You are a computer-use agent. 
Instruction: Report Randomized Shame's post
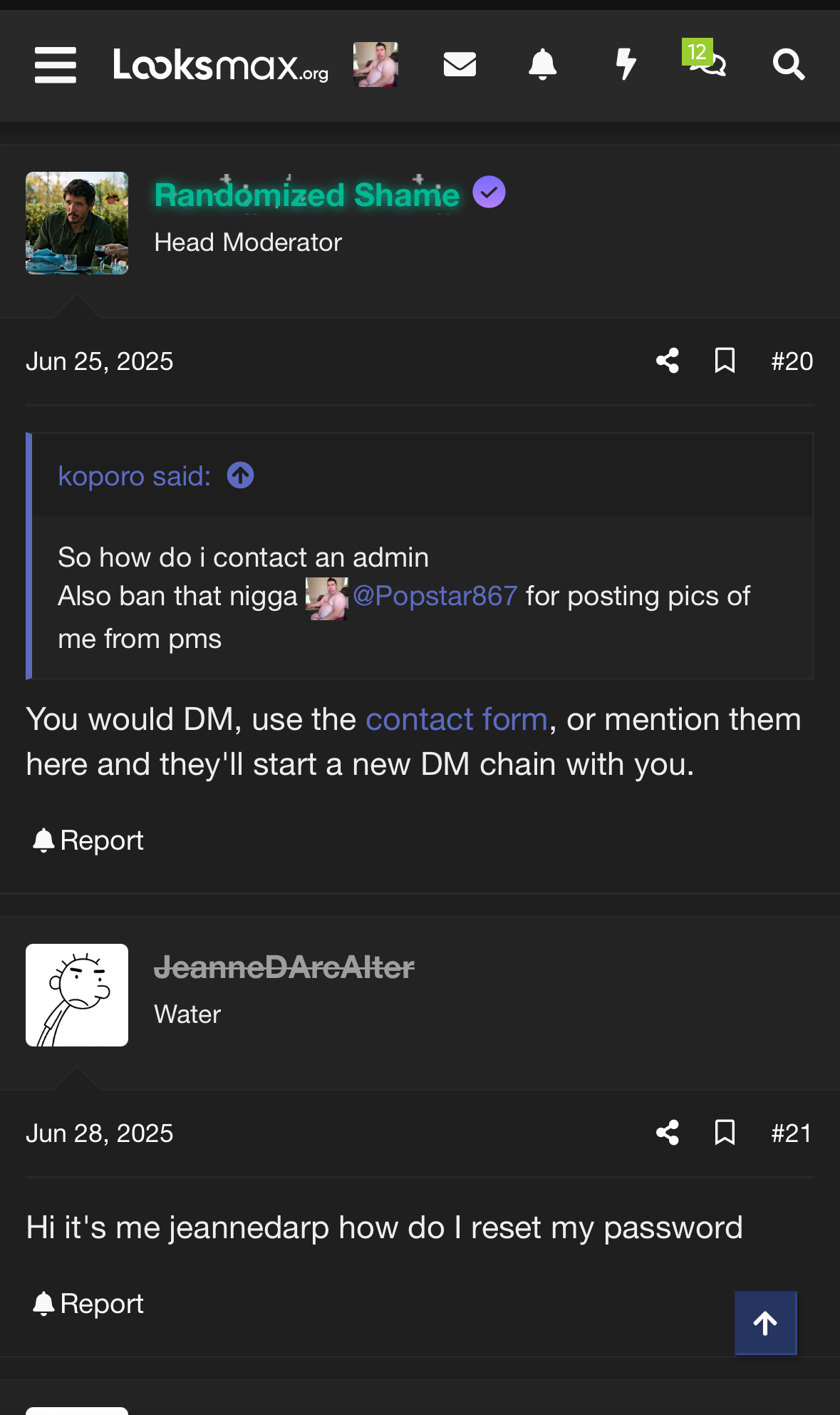click(88, 840)
